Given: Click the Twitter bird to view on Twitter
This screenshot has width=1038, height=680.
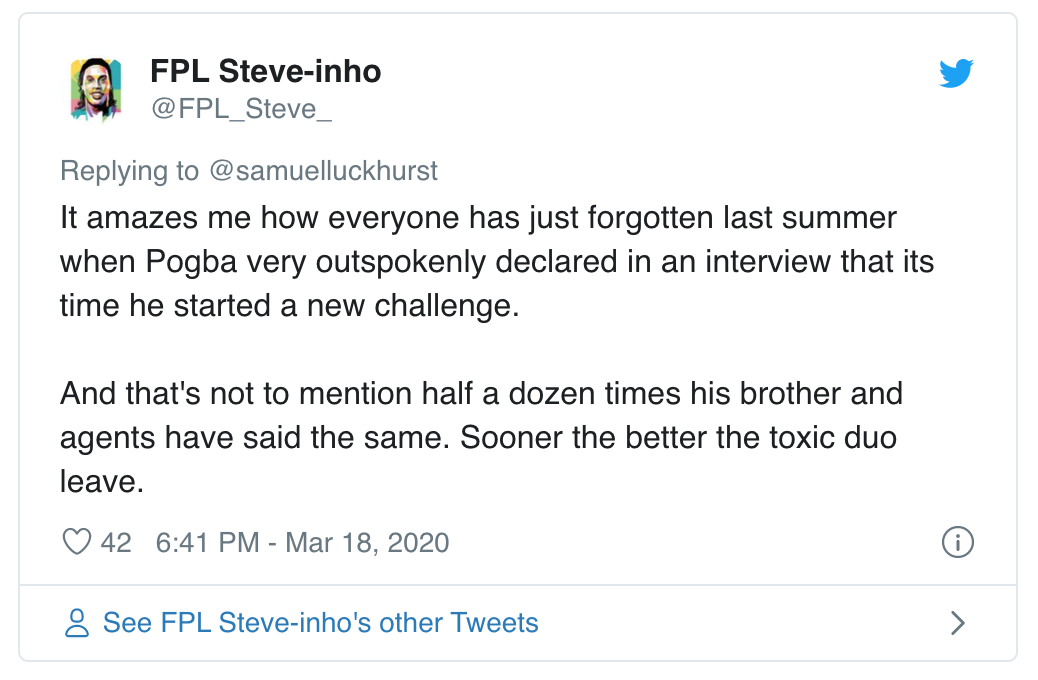Looking at the screenshot, I should coord(957,72).
